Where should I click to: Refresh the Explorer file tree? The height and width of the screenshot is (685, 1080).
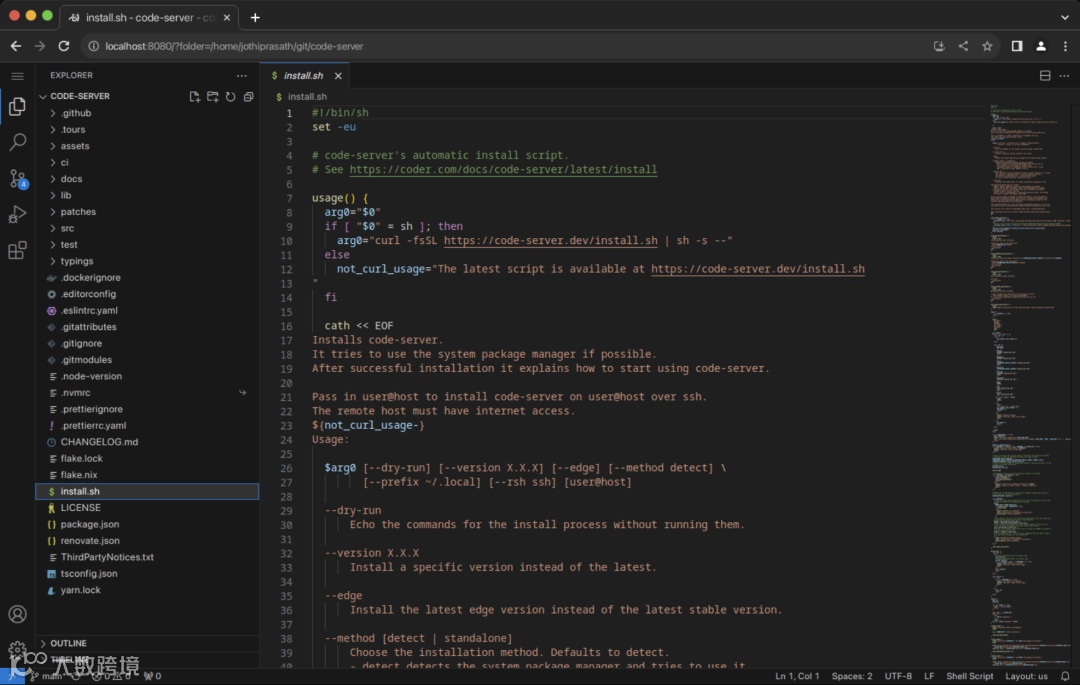230,97
